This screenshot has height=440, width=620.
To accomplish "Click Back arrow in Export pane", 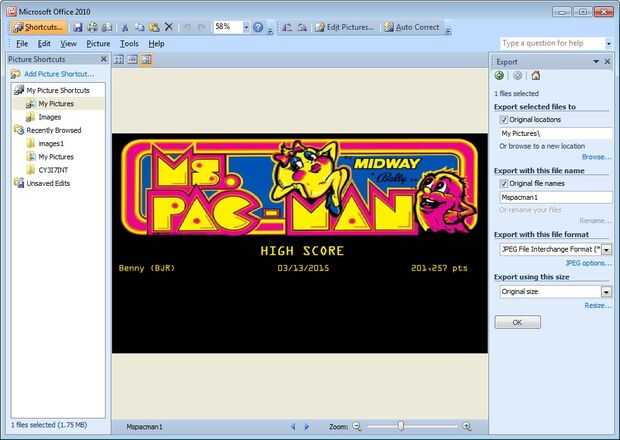I will click(x=499, y=76).
